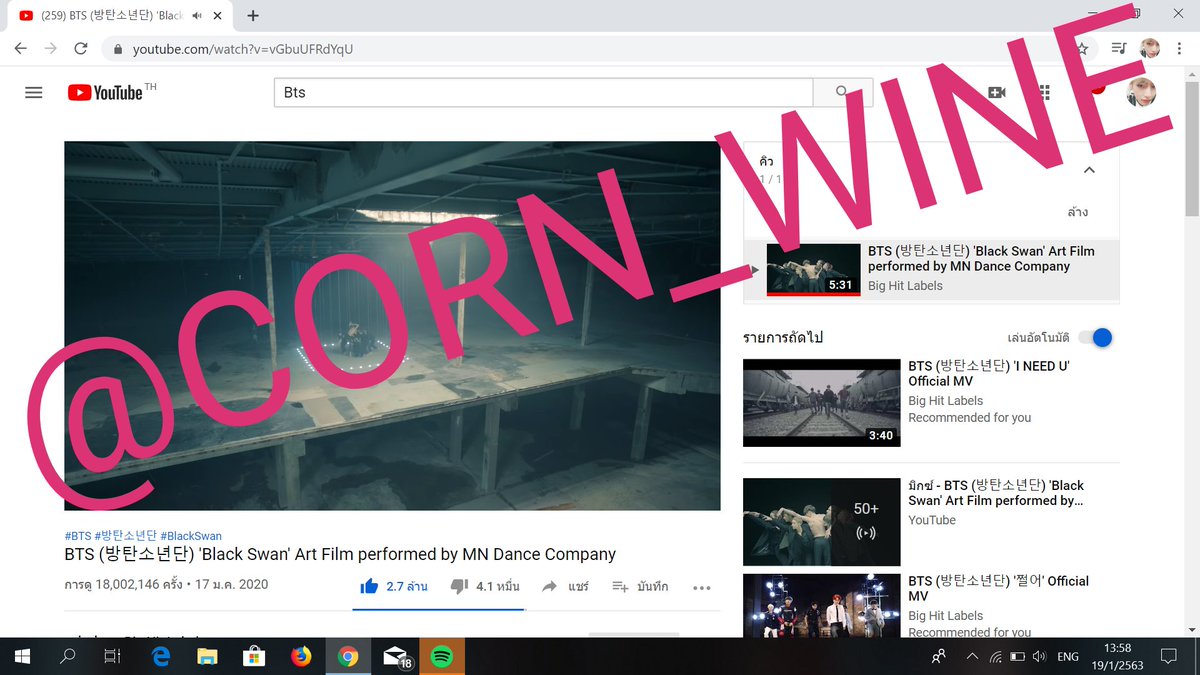
Task: Open Microsoft Store from taskbar
Action: [x=254, y=656]
